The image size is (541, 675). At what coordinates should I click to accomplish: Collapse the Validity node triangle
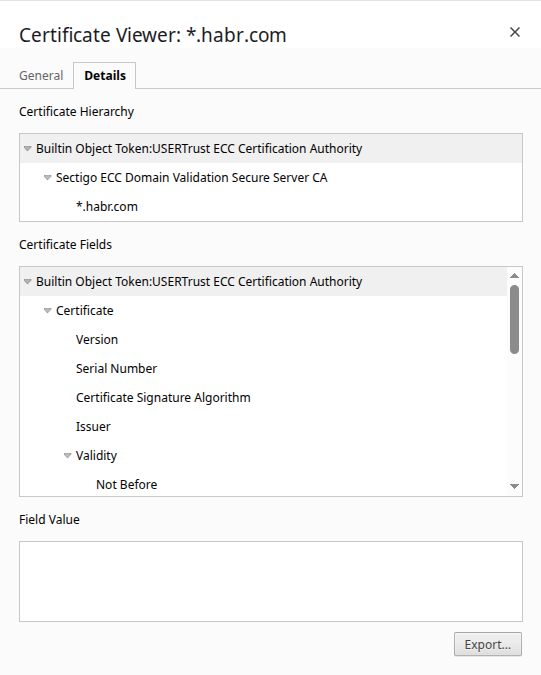tap(68, 455)
